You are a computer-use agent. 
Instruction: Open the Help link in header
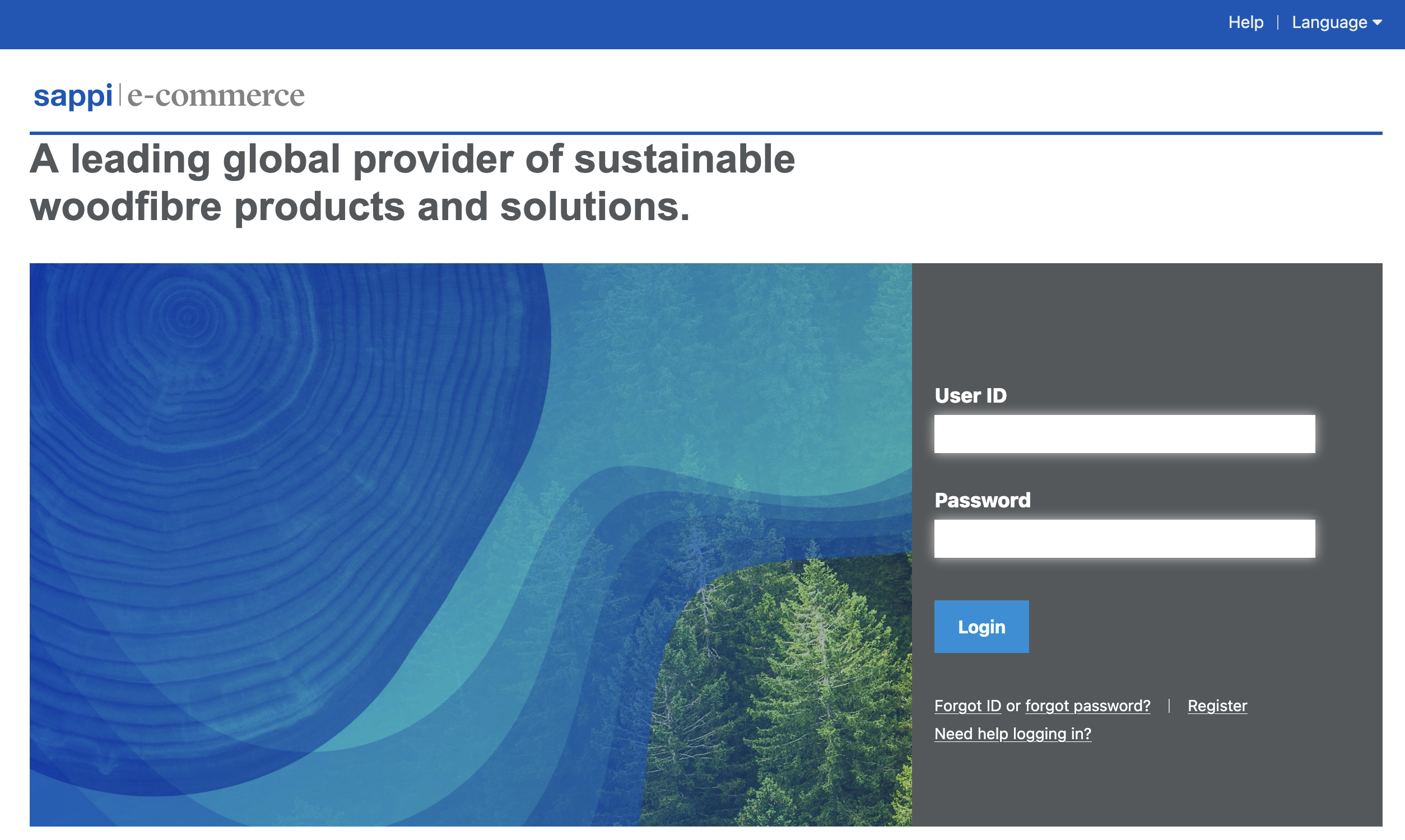pyautogui.click(x=1245, y=22)
